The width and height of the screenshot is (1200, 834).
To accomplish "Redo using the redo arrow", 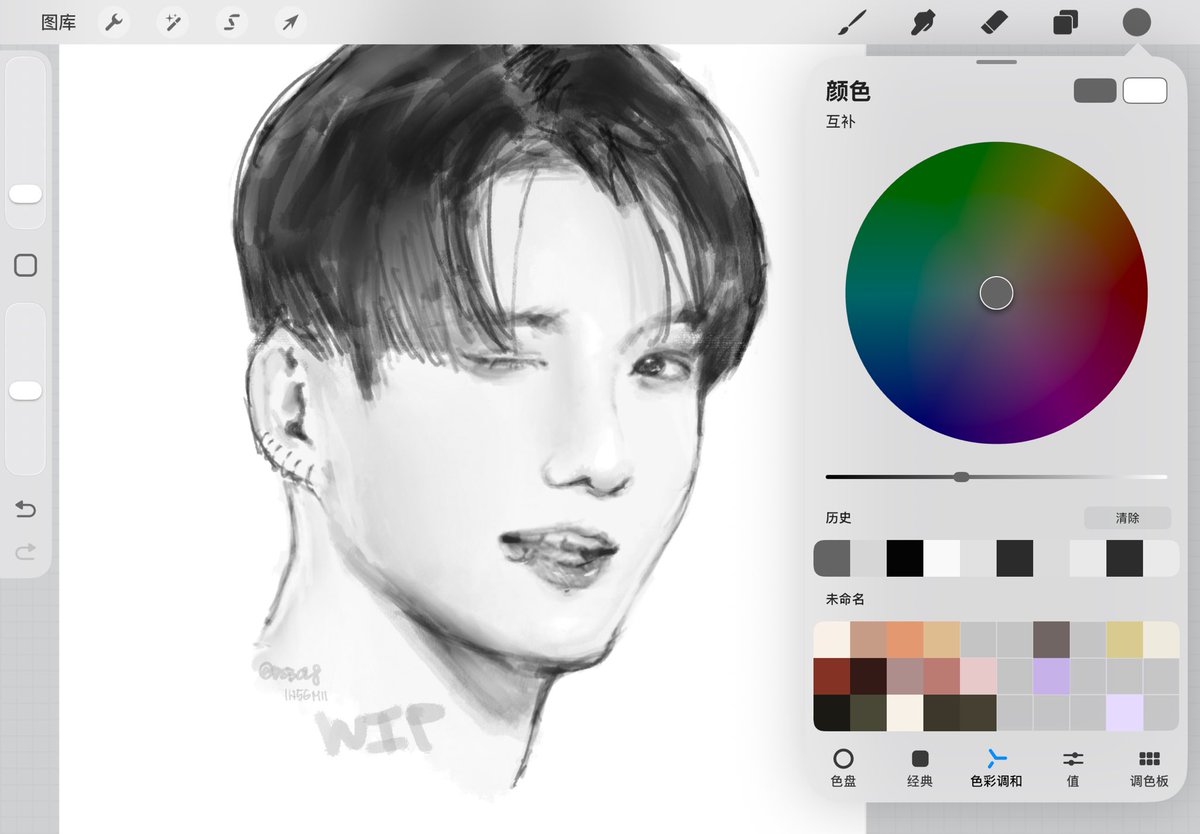I will pos(25,550).
